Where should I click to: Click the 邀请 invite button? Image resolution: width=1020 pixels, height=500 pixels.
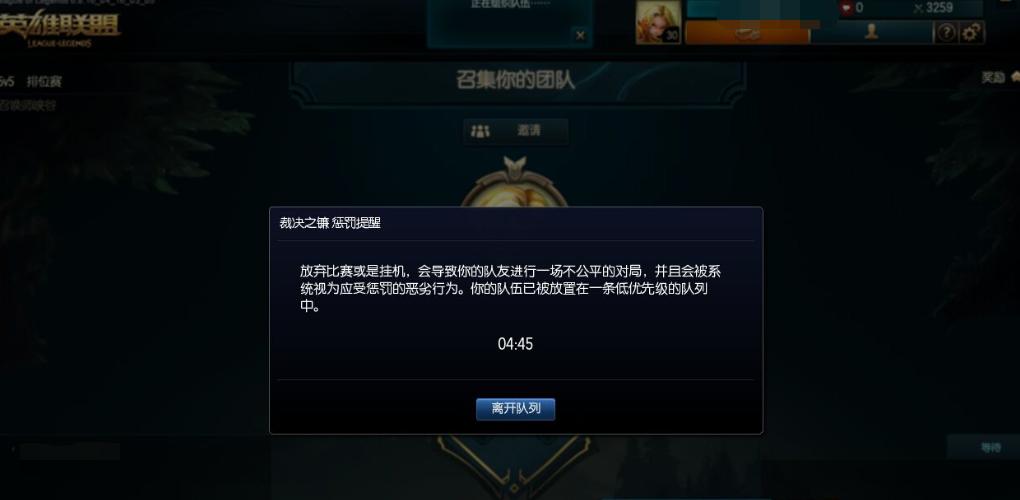[x=515, y=131]
